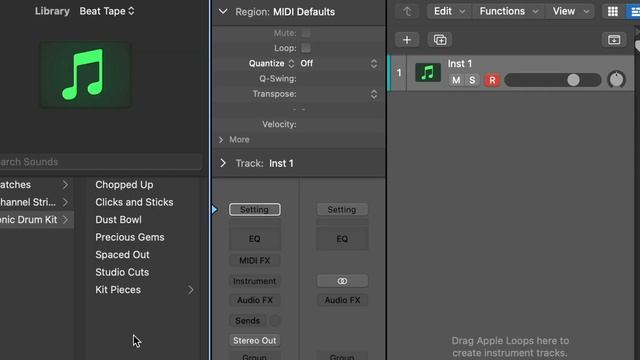Click the output strip Audio FX slot
Screen dimensions: 640x360
(x=342, y=300)
